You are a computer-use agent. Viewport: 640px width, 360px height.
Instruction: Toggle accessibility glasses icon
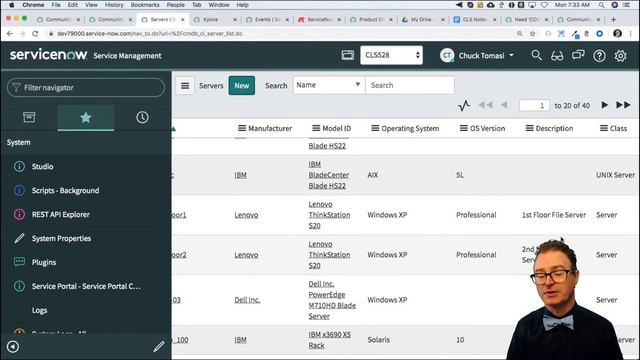coord(557,56)
